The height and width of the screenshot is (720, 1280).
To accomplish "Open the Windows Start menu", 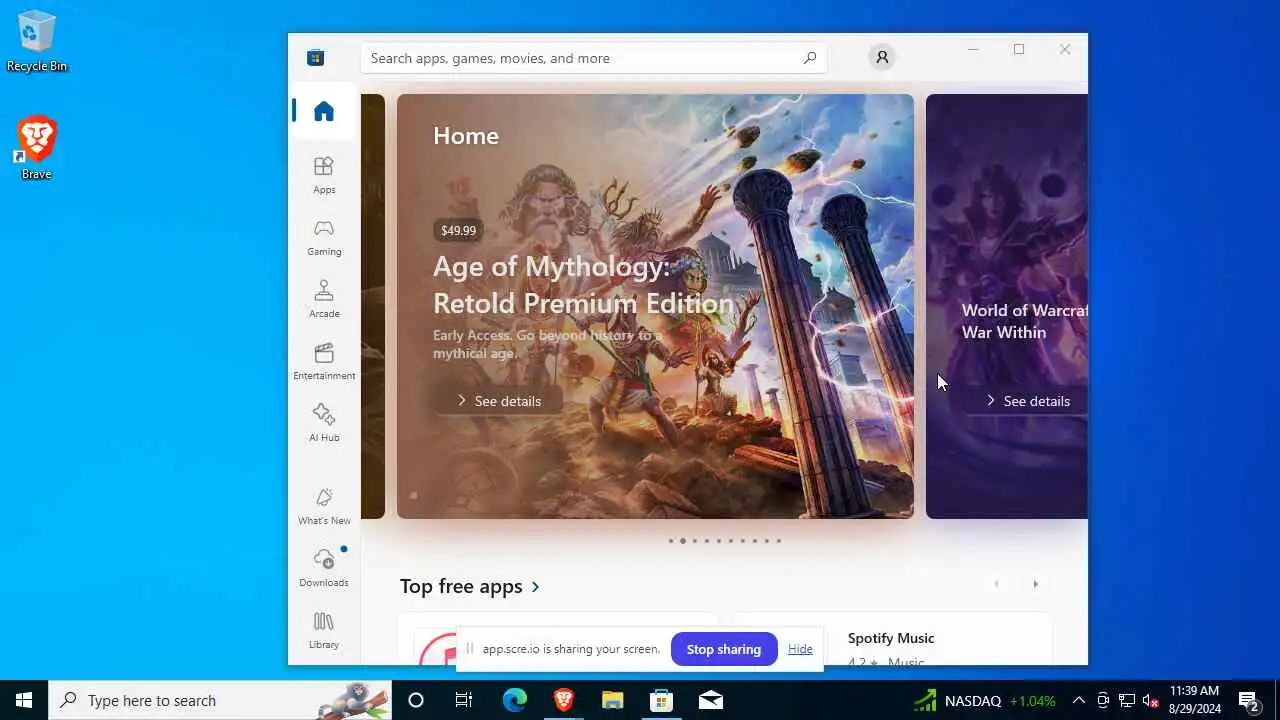I will [x=24, y=701].
